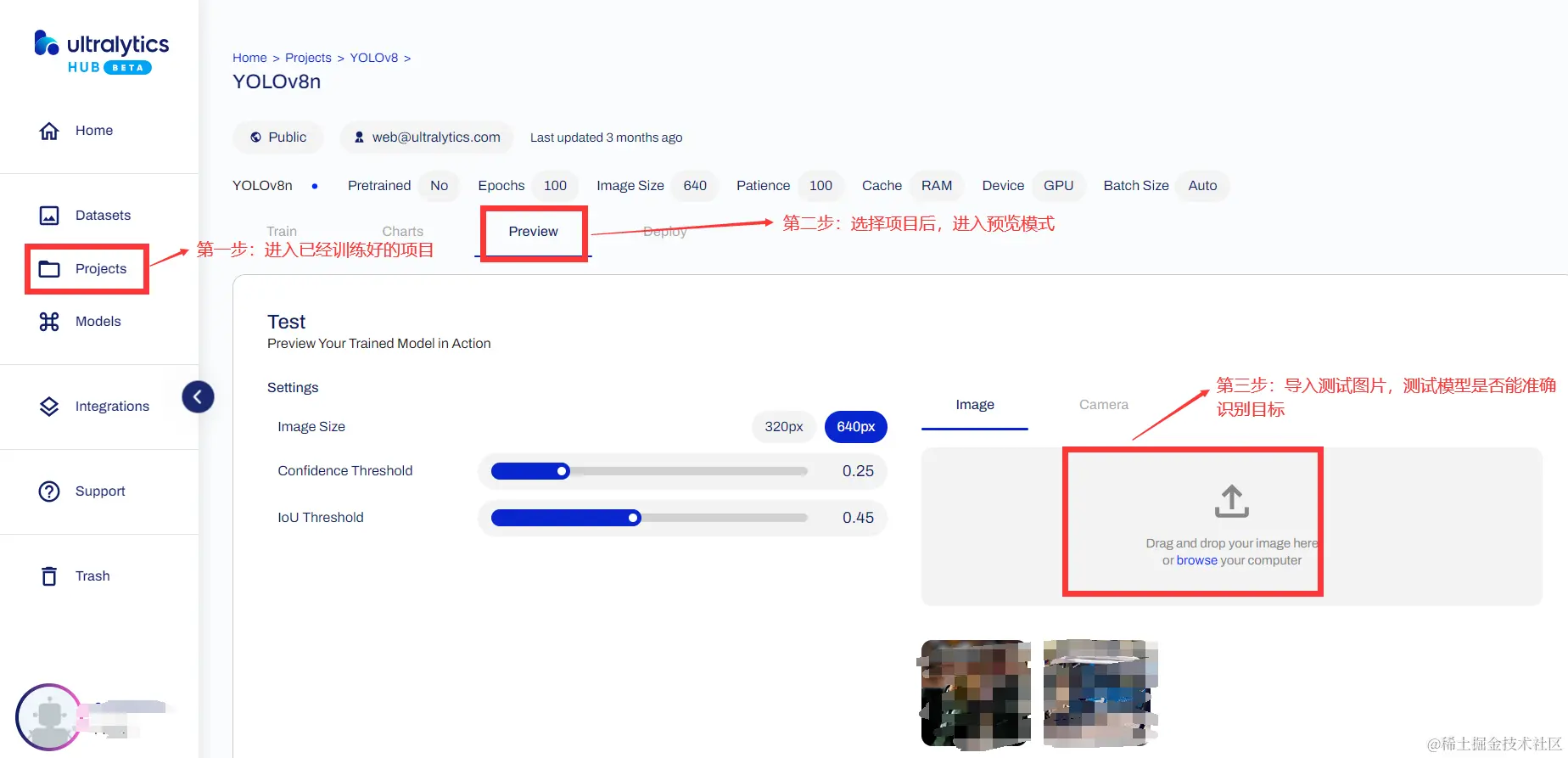Click the YOLOv8n page title
The width and height of the screenshot is (1568, 758).
coord(277,81)
